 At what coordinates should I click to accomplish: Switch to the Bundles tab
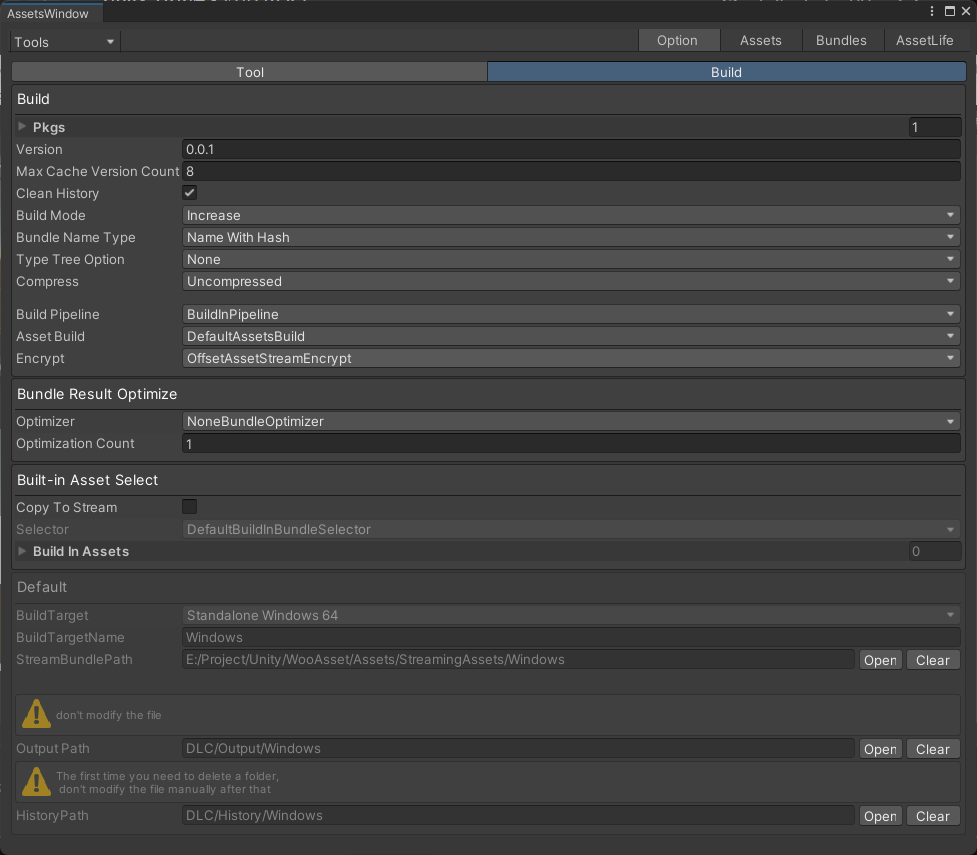tap(841, 40)
